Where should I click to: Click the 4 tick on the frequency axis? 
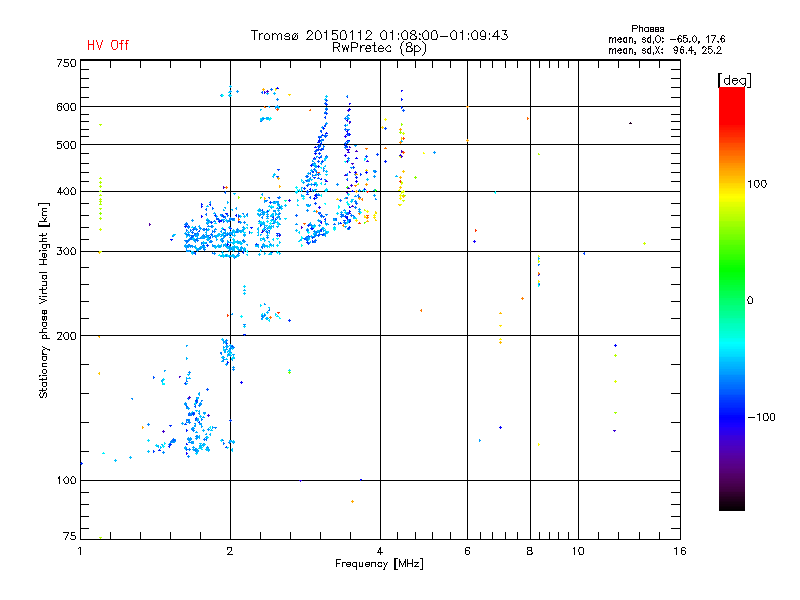coord(380,552)
